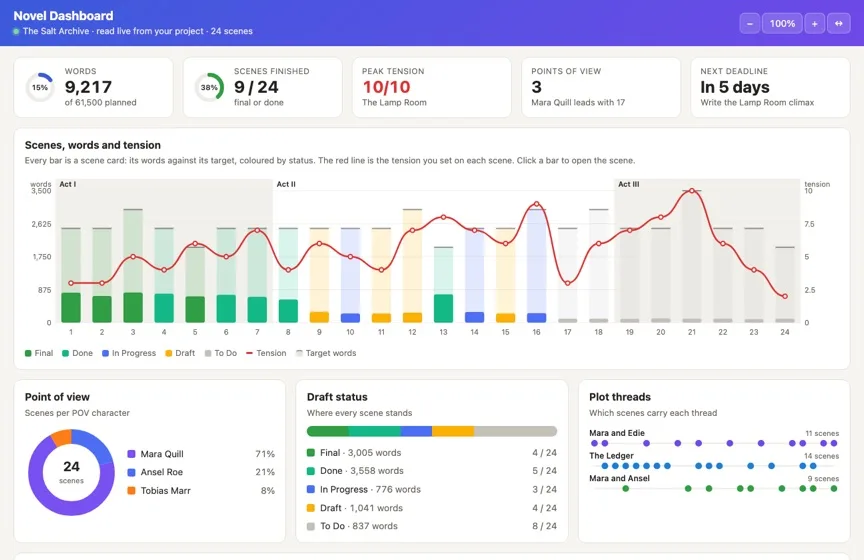864x560 pixels.
Task: Click the Mara and Edie thread label
Action: click(617, 433)
